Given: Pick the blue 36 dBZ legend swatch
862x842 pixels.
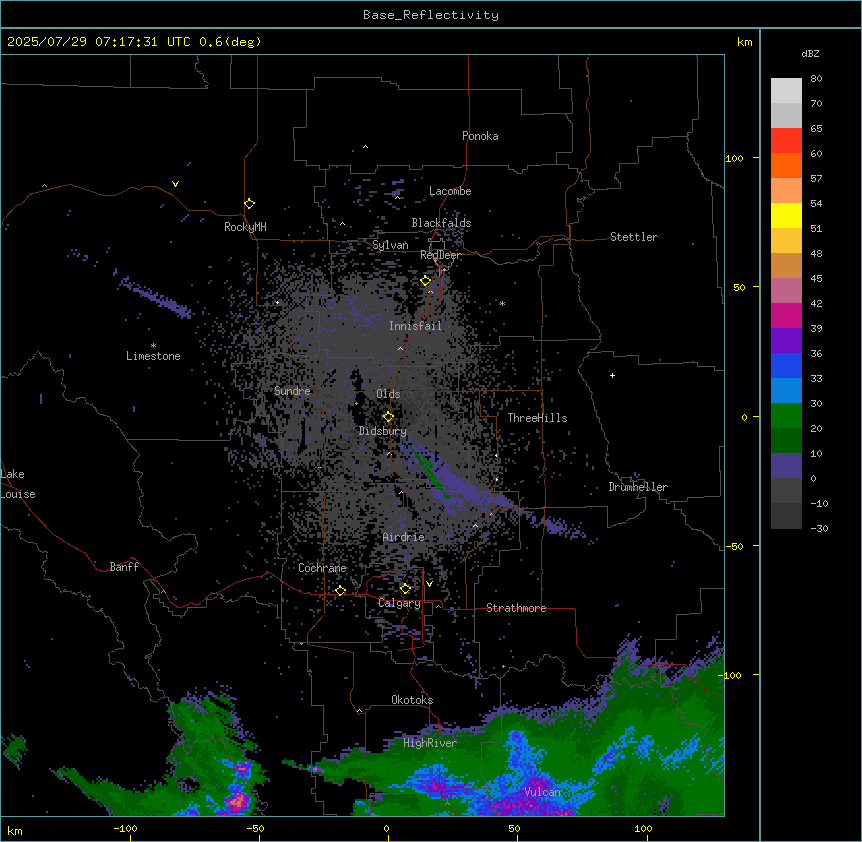Looking at the screenshot, I should coord(786,365).
